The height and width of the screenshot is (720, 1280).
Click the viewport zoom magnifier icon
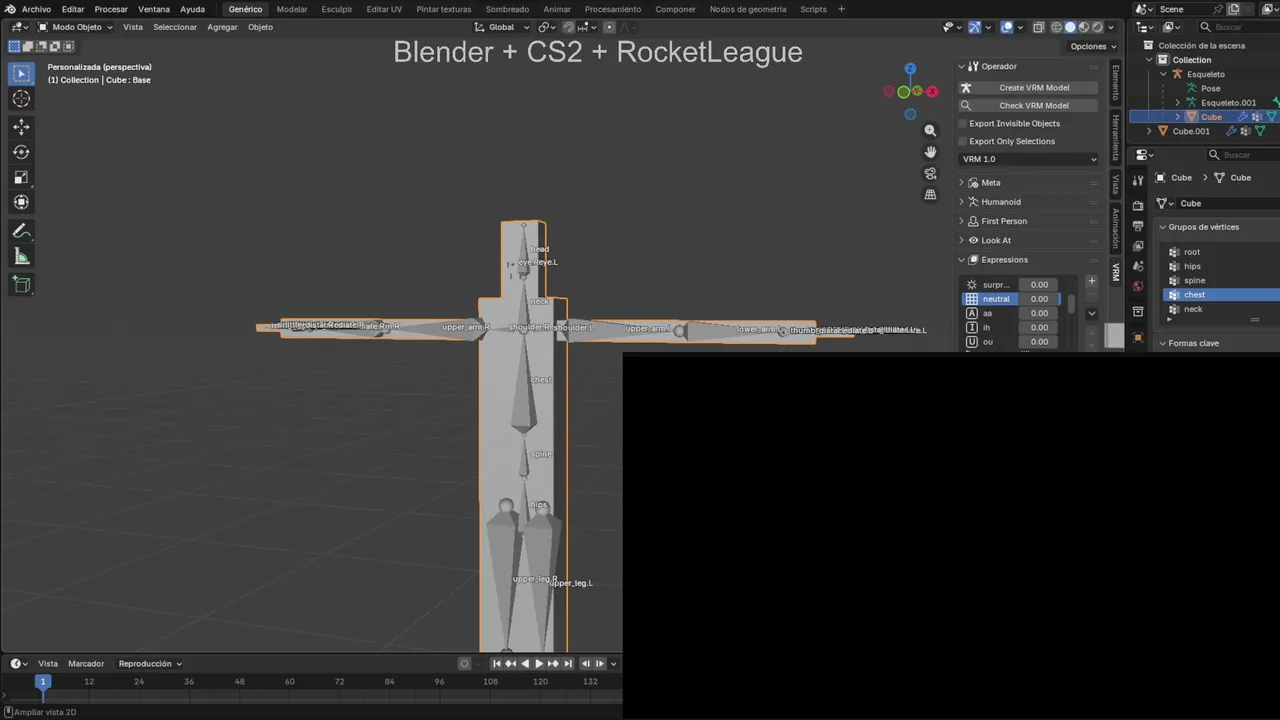pos(930,130)
